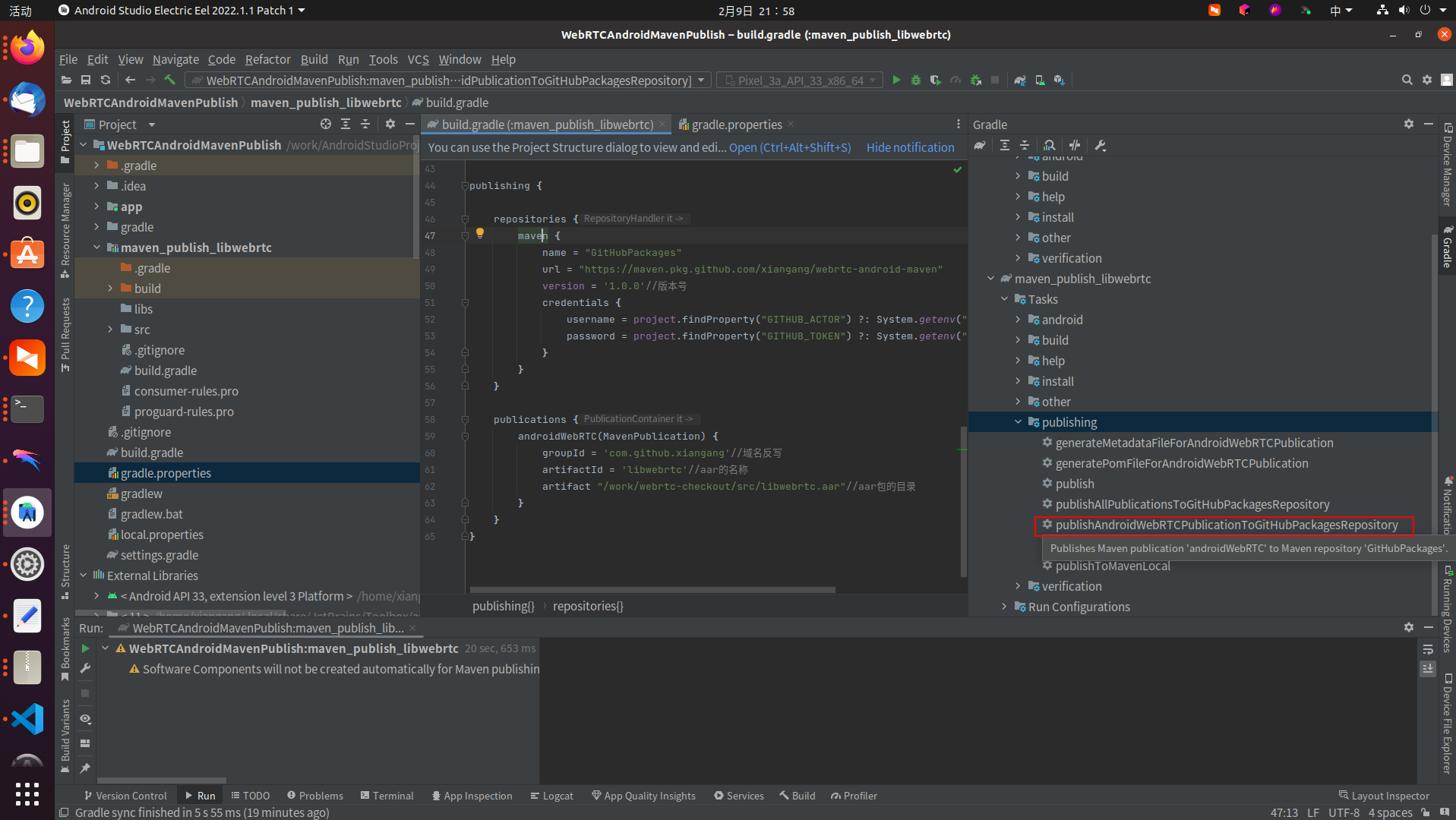Screen dimensions: 1456x820
Task: Collapse all nodes in the Gradle panel
Action: coord(1025,145)
